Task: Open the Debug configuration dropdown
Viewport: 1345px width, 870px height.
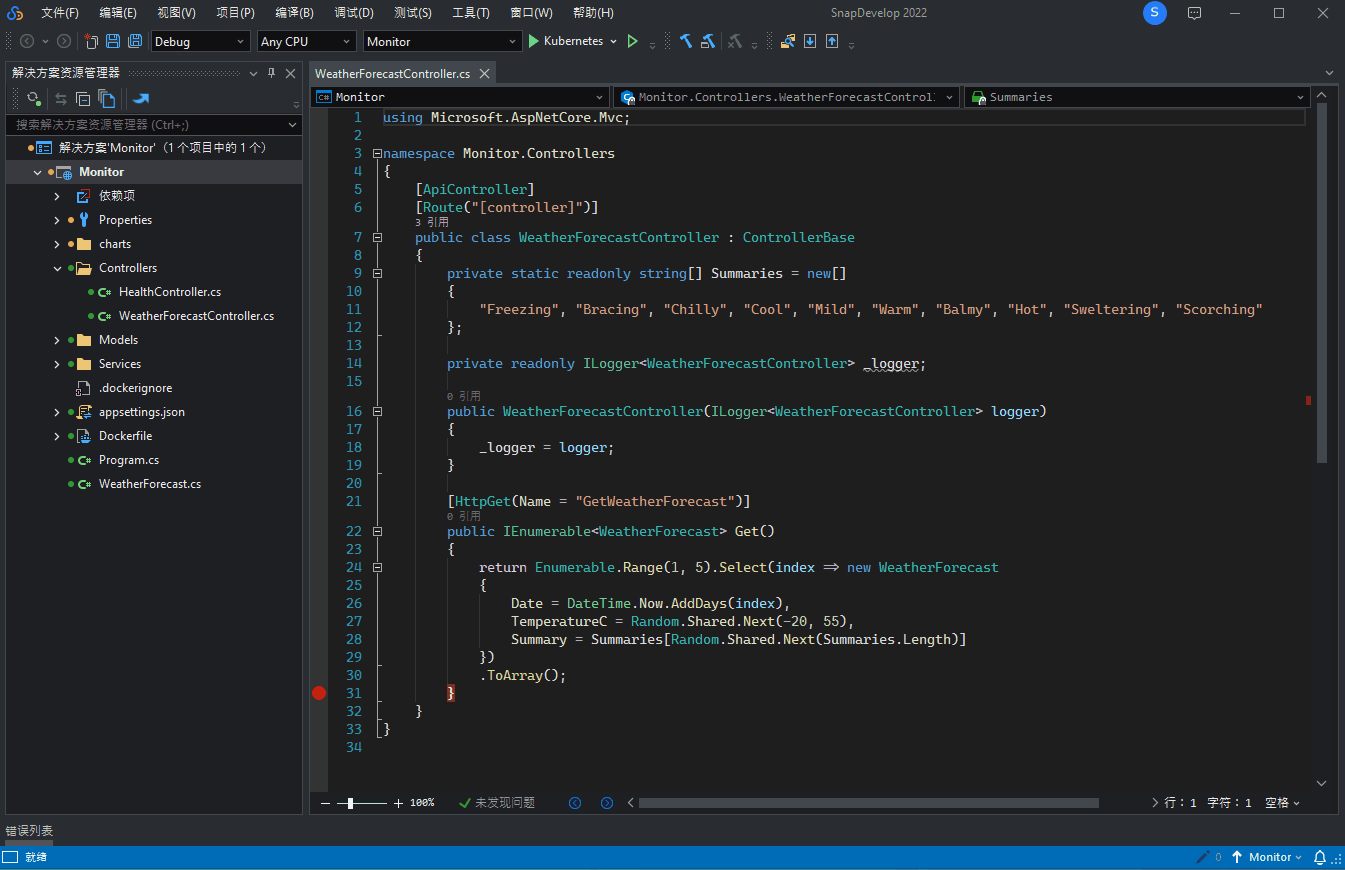Action: point(200,42)
